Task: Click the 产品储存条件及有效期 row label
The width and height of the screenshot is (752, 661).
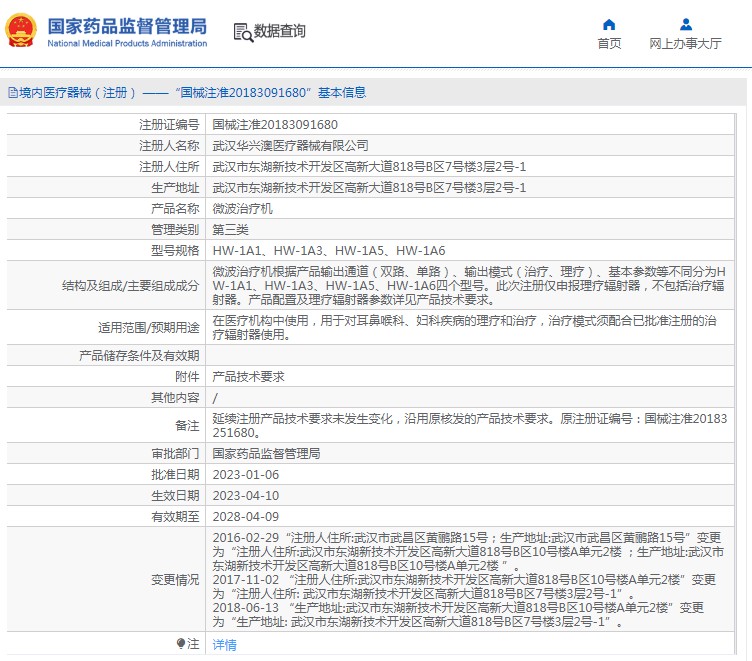Action: 139,355
